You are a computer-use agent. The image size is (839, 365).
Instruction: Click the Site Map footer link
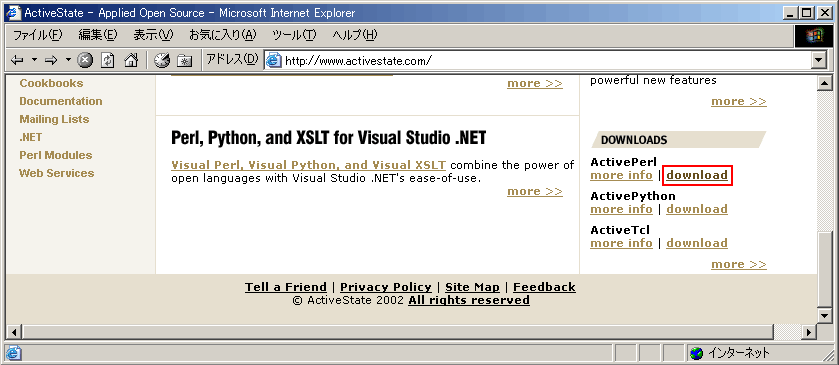coord(472,287)
